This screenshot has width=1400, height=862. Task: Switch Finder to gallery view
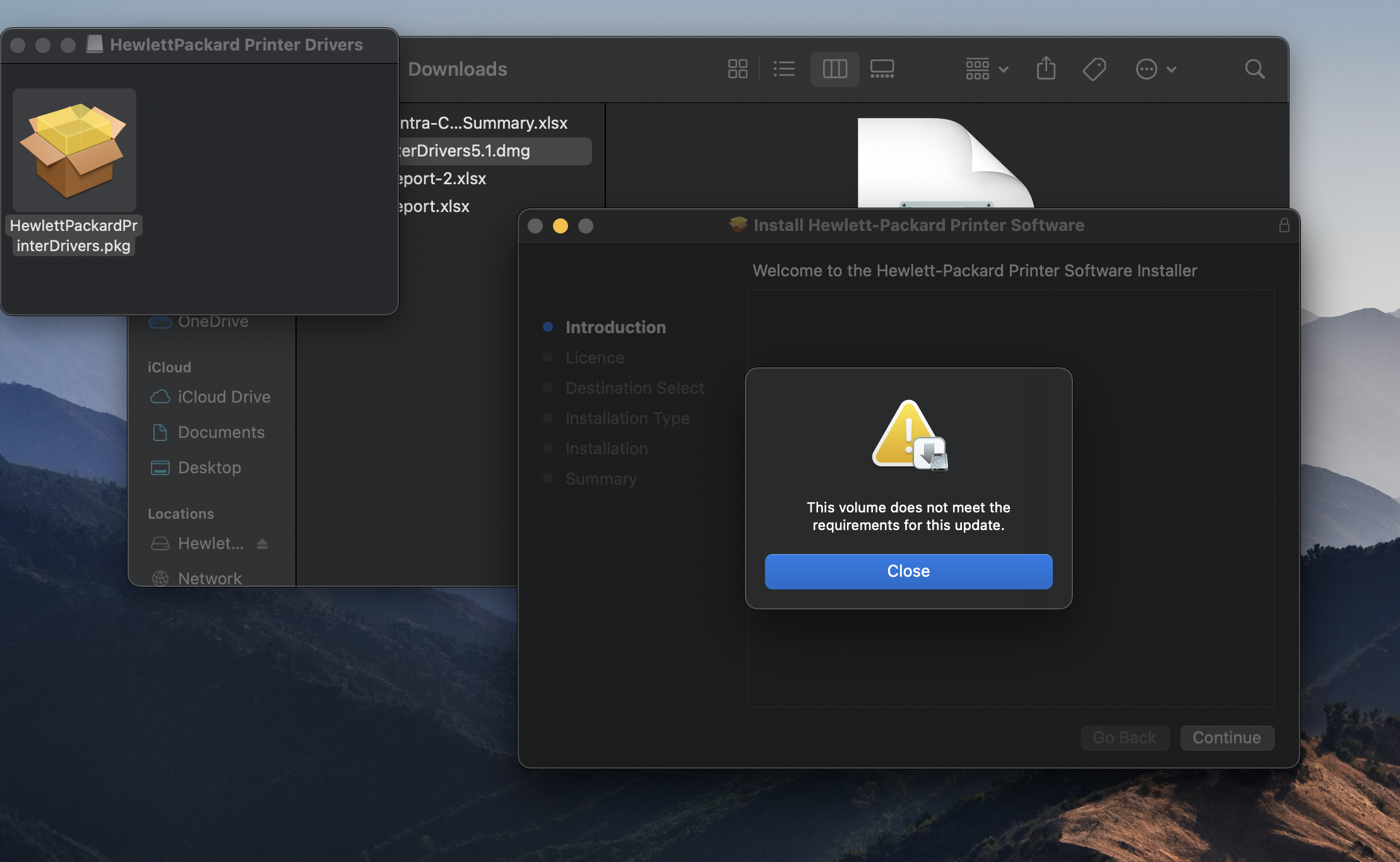point(882,69)
